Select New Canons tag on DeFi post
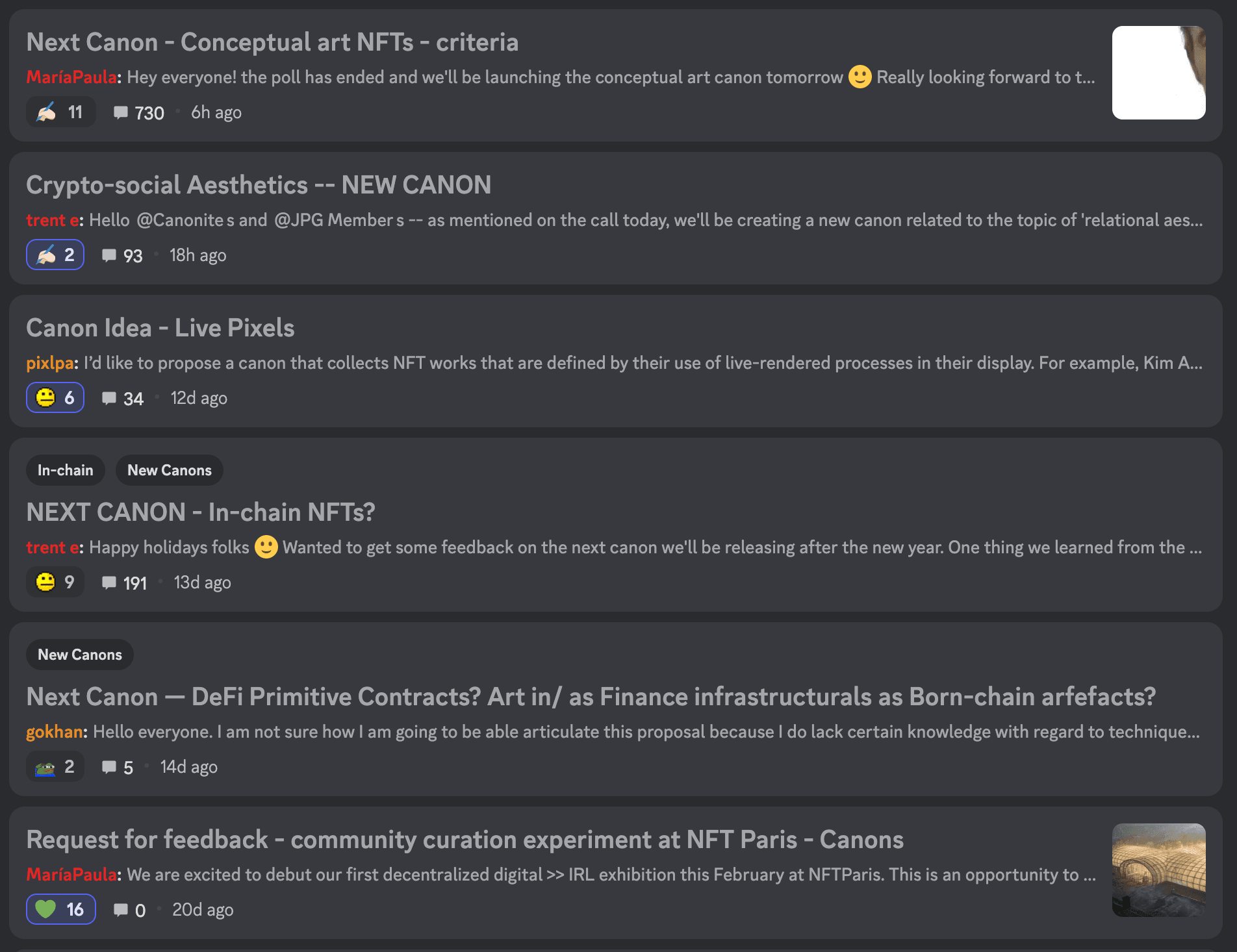Image resolution: width=1237 pixels, height=952 pixels. [80, 655]
